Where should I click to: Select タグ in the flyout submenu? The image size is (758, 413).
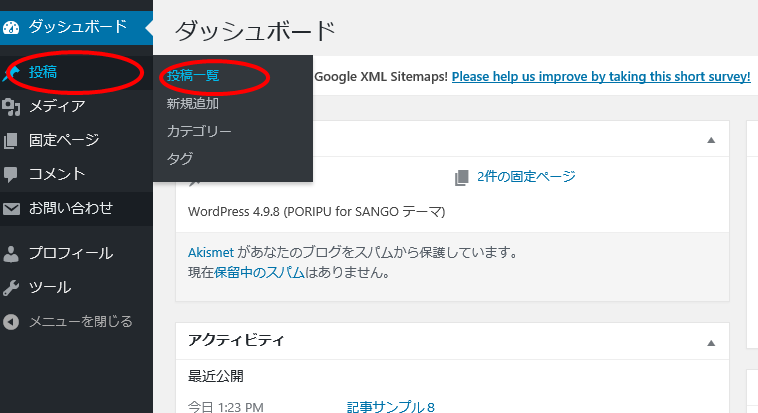pos(180,159)
